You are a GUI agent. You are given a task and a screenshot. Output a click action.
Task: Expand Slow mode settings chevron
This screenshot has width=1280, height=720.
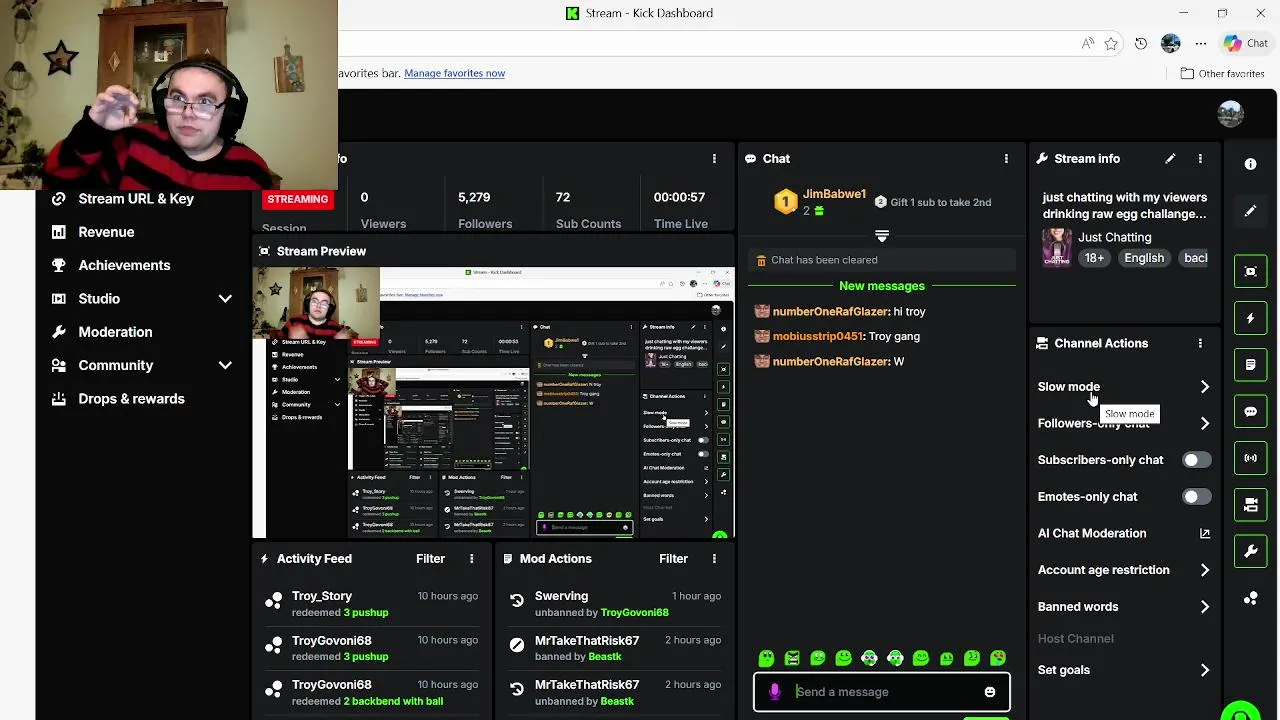click(1204, 387)
